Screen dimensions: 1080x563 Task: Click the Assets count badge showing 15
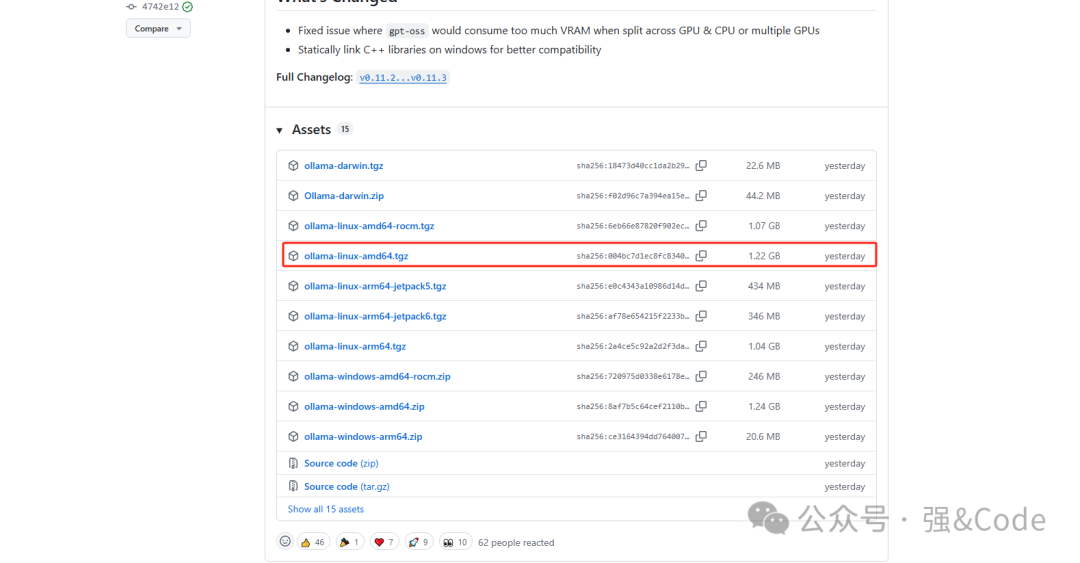[x=345, y=129]
